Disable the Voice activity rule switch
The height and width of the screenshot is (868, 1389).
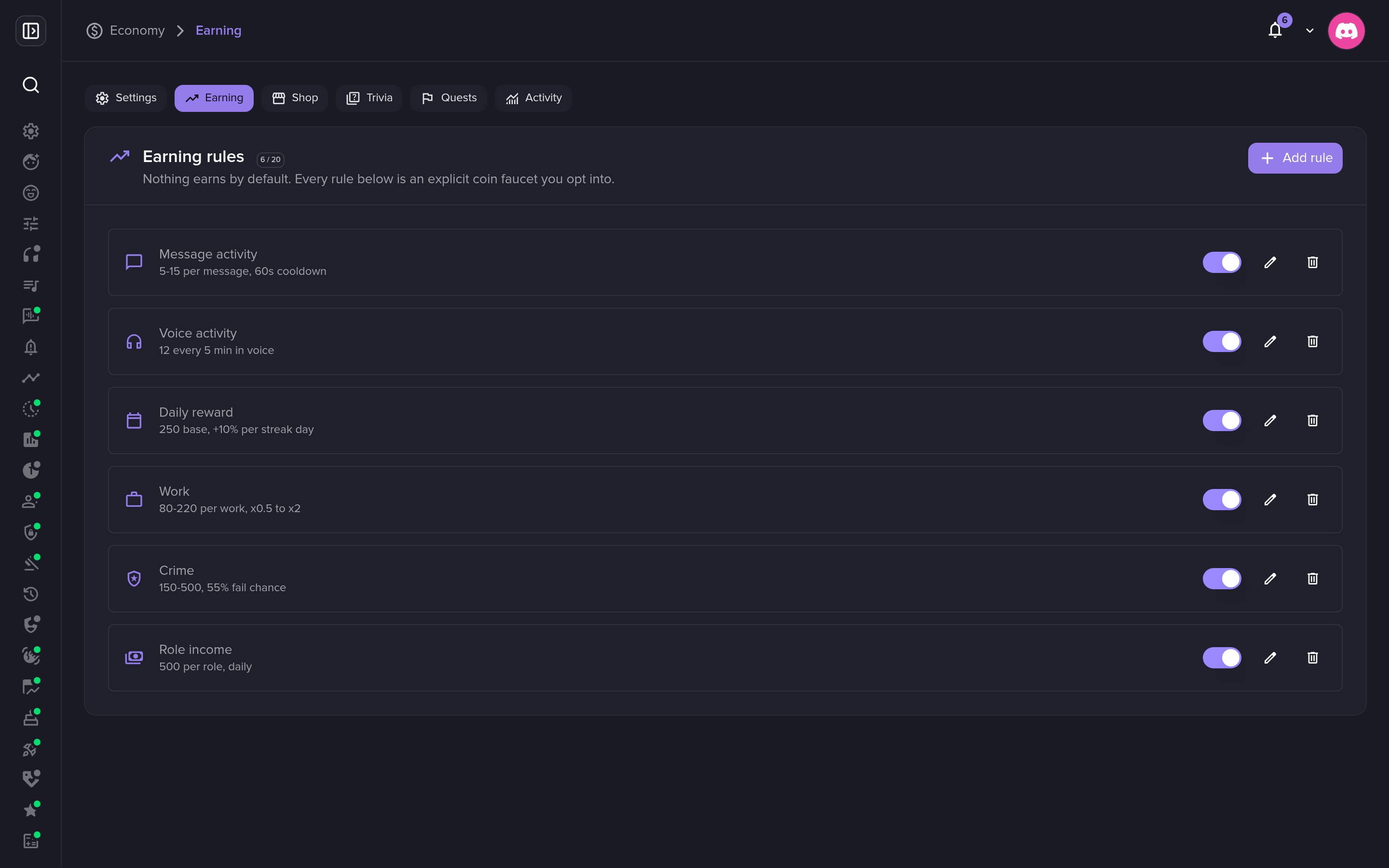tap(1221, 341)
